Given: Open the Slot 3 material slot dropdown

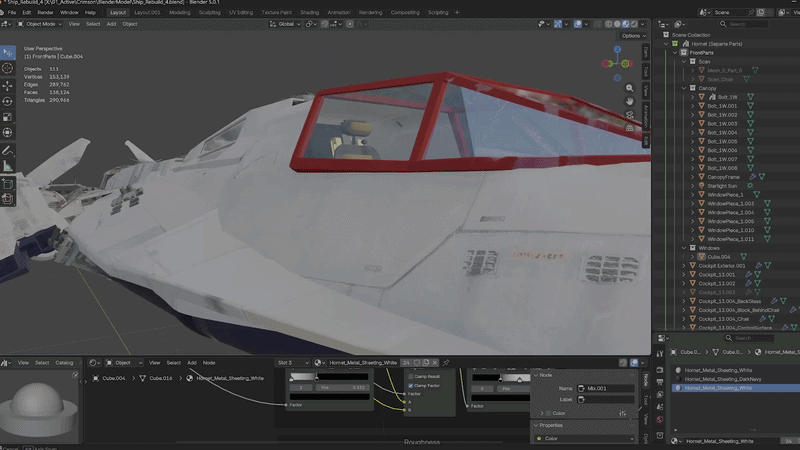Looking at the screenshot, I should click(293, 363).
